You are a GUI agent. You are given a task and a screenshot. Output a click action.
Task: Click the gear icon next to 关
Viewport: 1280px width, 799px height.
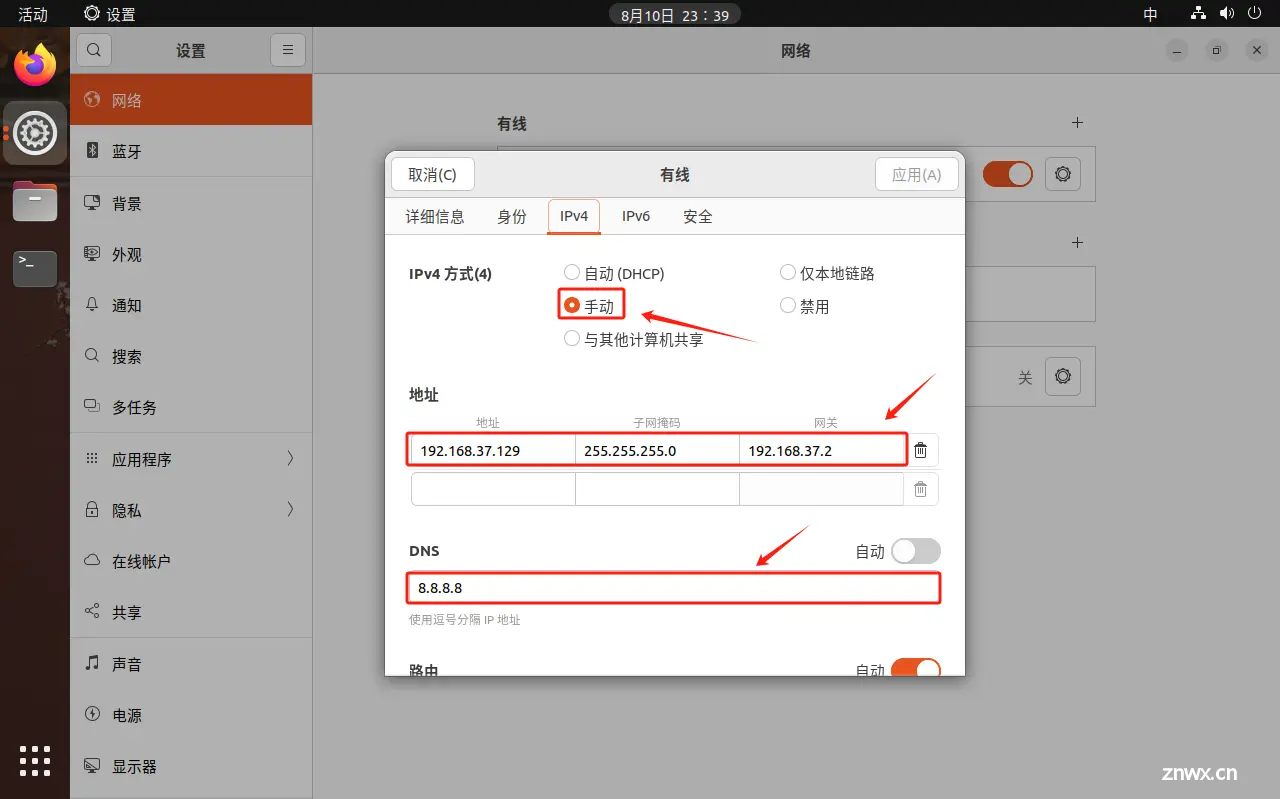tap(1062, 376)
